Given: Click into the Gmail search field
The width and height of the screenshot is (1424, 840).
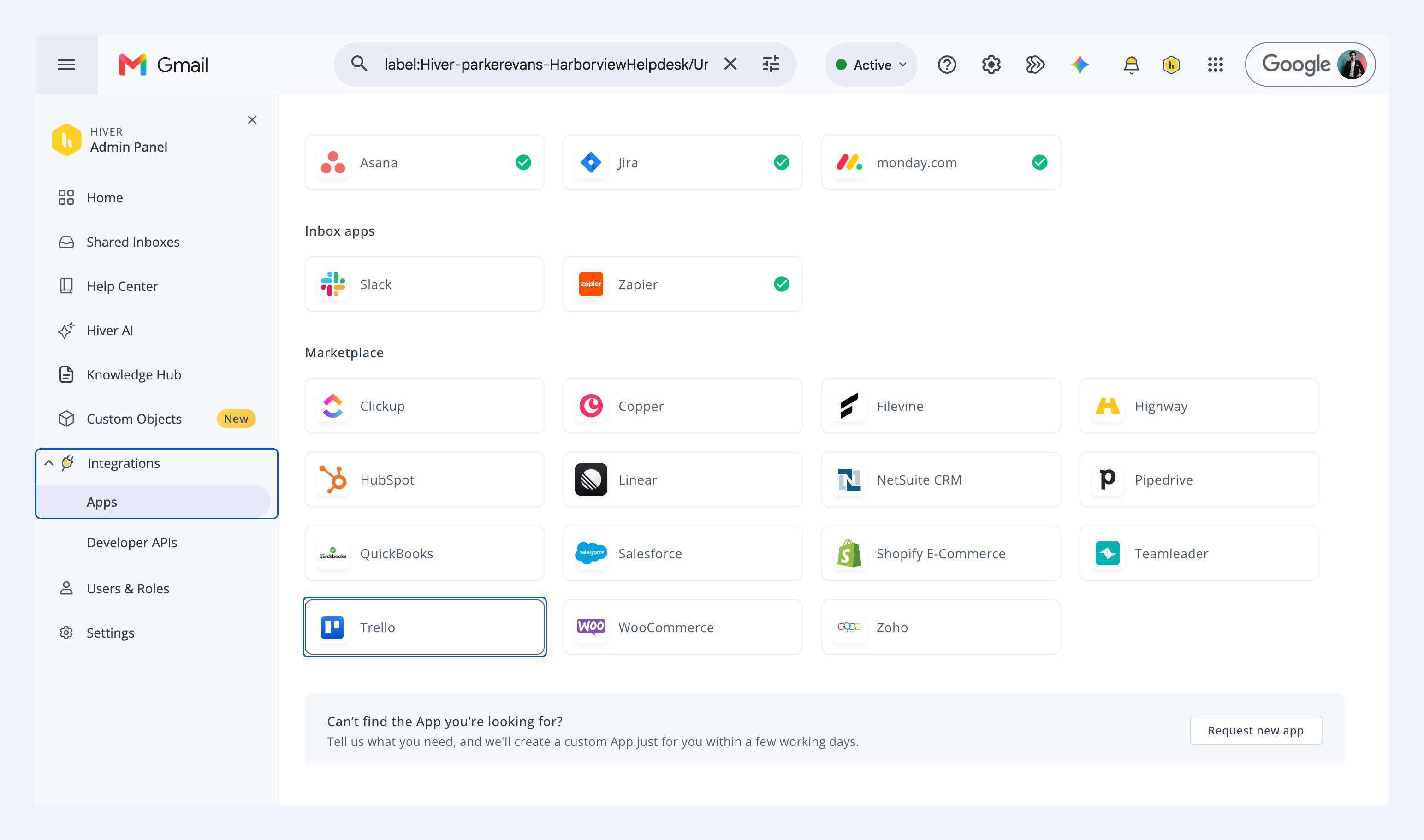Looking at the screenshot, I should pos(546,65).
